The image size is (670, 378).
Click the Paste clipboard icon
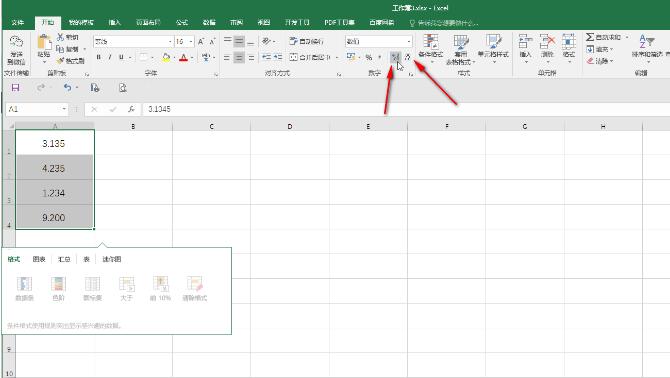pyautogui.click(x=44, y=43)
